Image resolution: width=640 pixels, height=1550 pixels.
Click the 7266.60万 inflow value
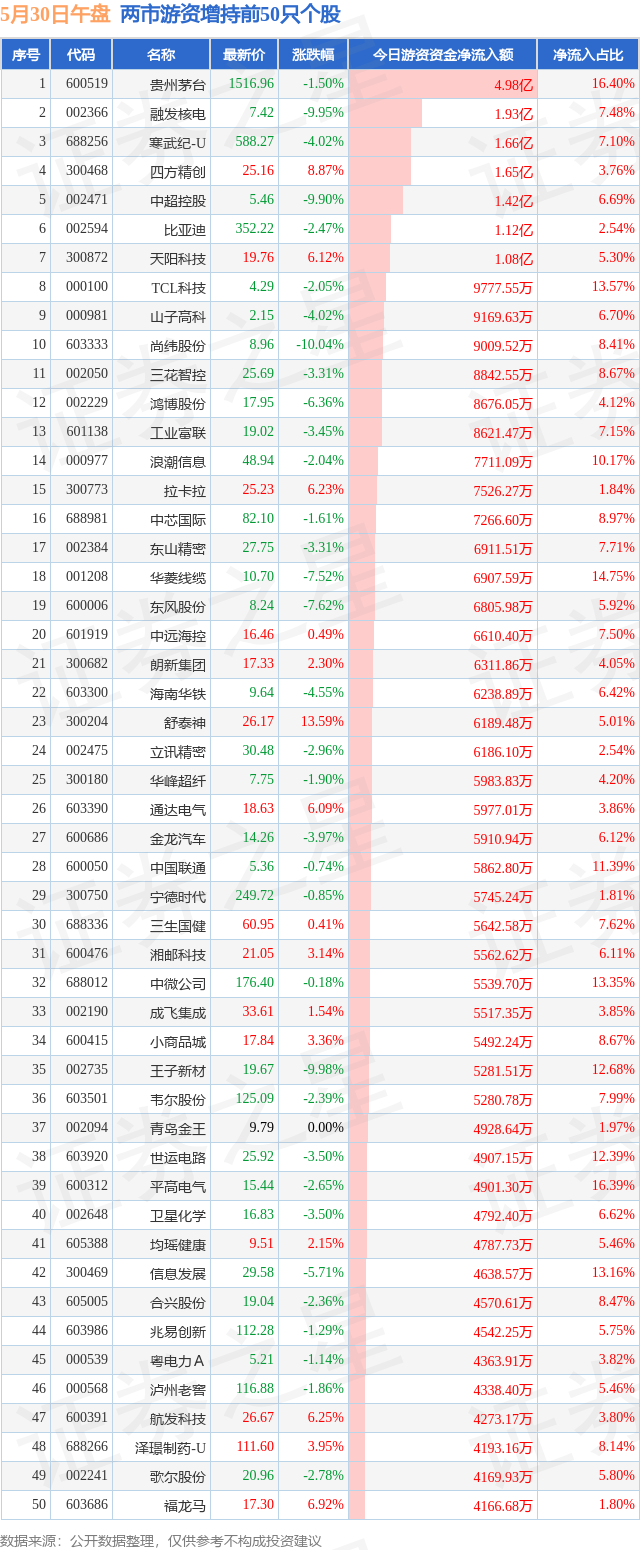[x=503, y=520]
